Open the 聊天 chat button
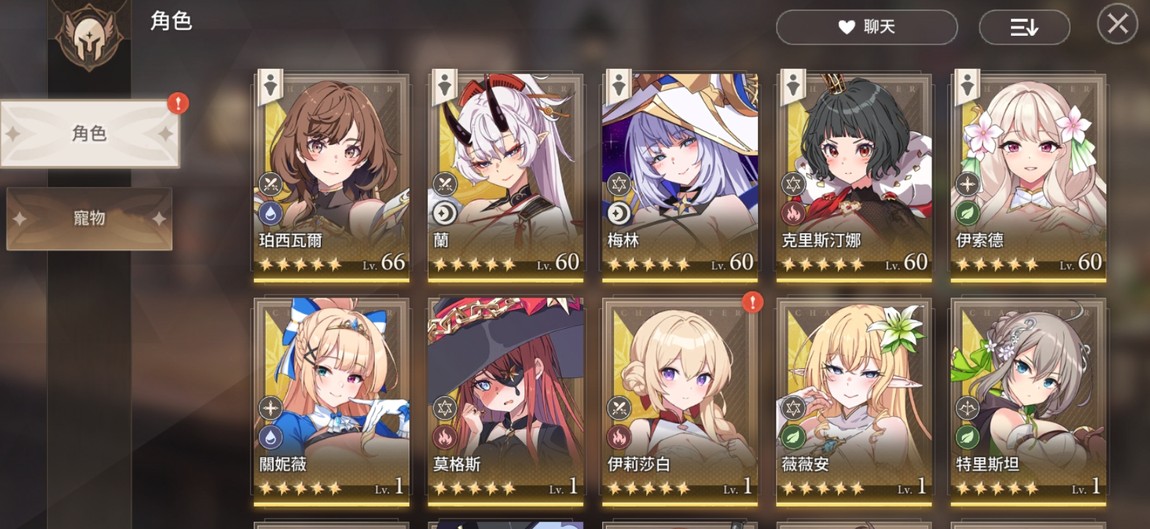The height and width of the screenshot is (529, 1150). click(867, 27)
